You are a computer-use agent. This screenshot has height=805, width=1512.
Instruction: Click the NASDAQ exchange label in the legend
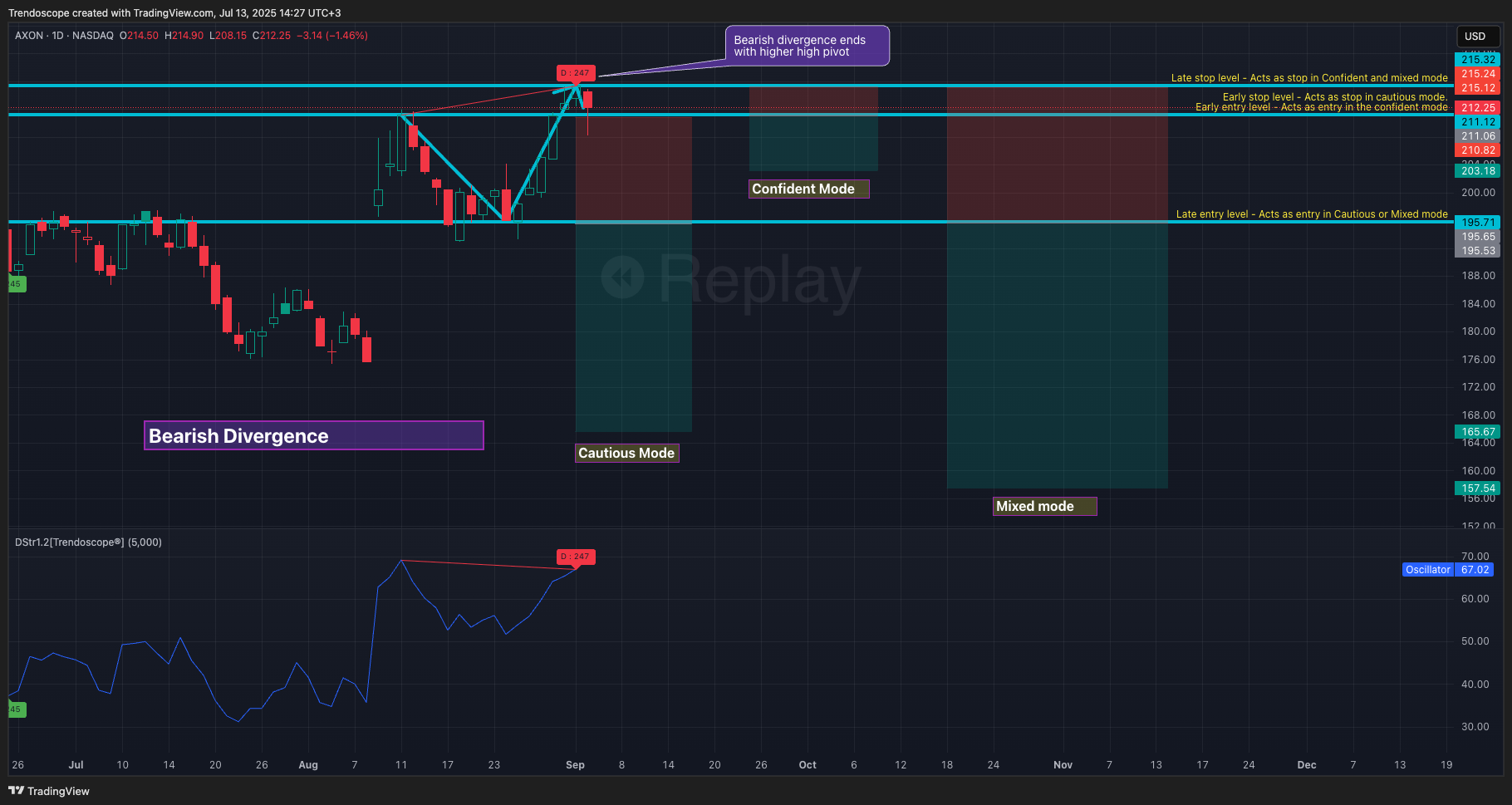click(x=93, y=36)
